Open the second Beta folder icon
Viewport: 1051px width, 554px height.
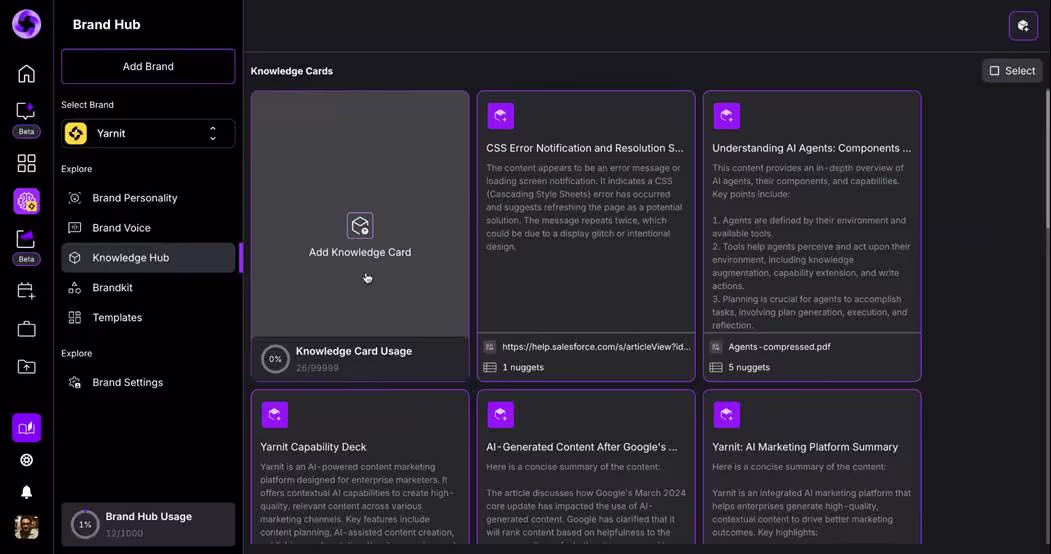(x=26, y=239)
